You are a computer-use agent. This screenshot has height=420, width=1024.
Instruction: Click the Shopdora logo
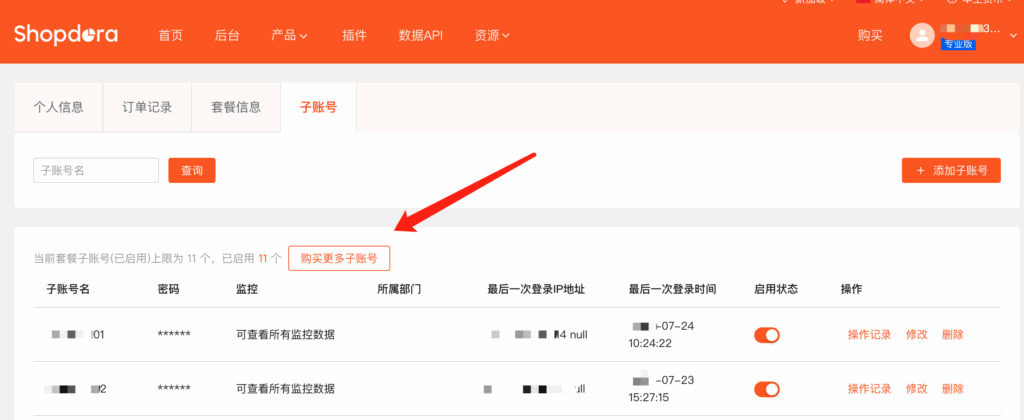tap(65, 35)
